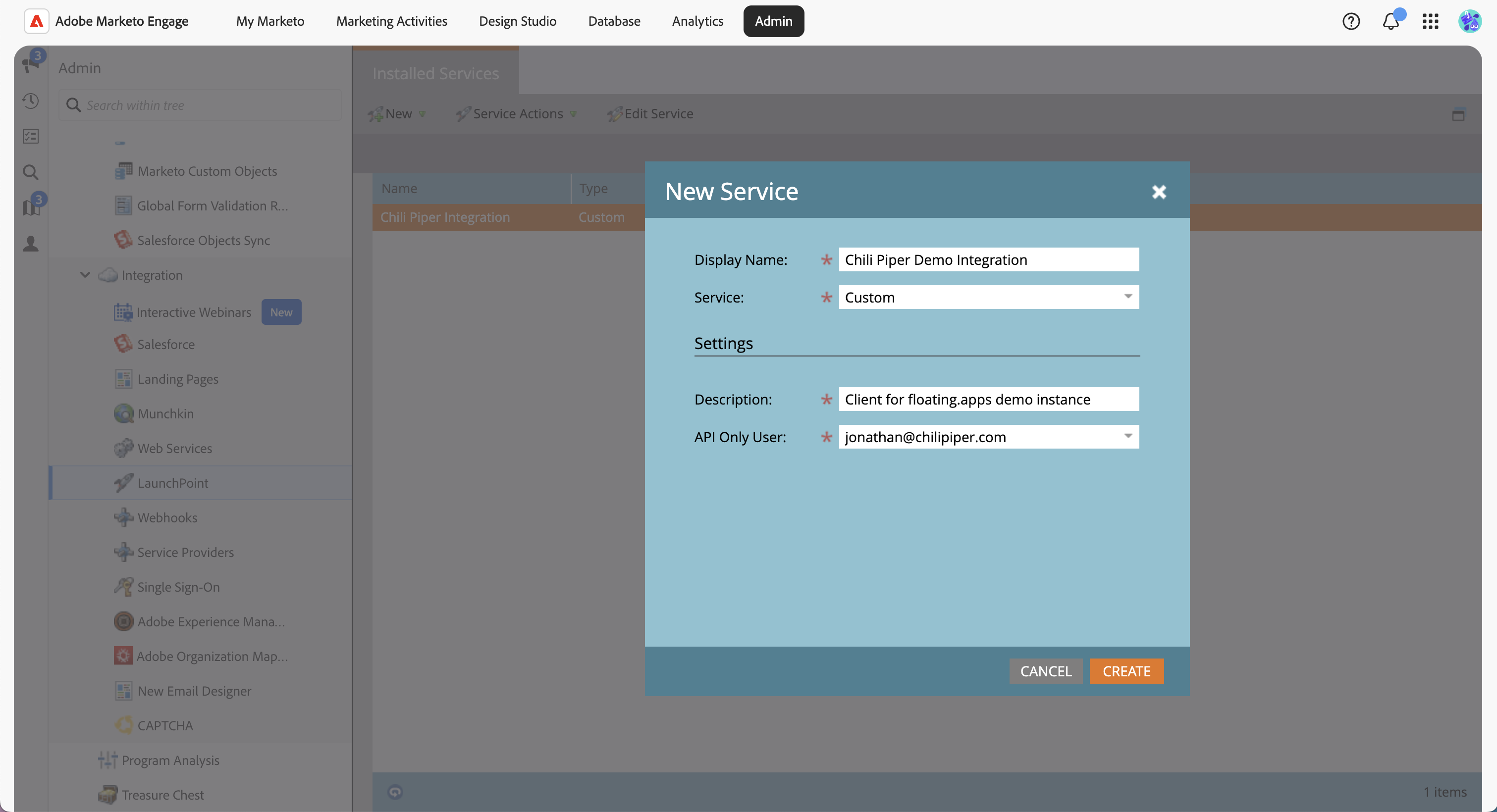Open the Service type dropdown

tap(1127, 297)
